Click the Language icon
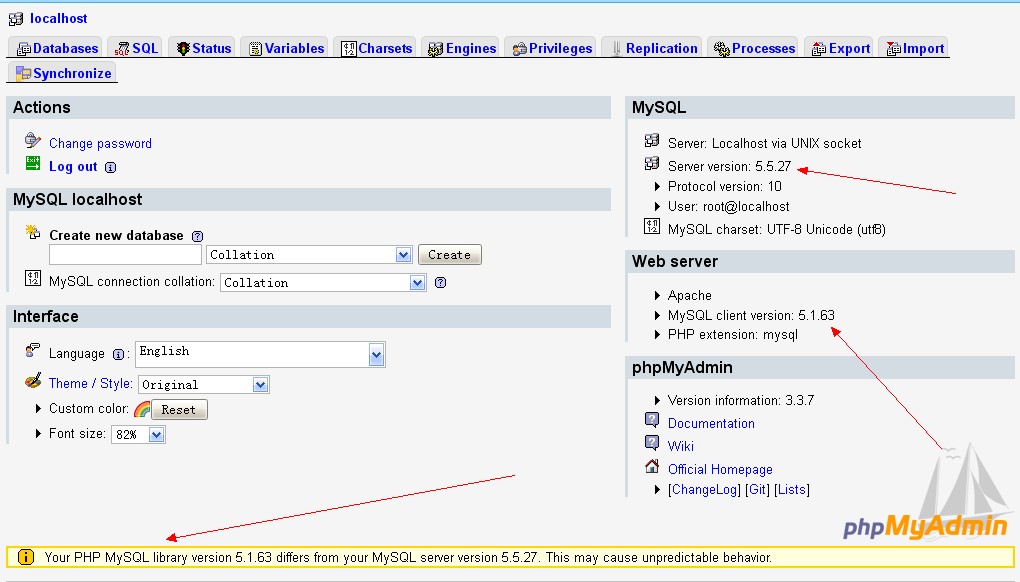Image resolution: width=1020 pixels, height=582 pixels. 33,351
